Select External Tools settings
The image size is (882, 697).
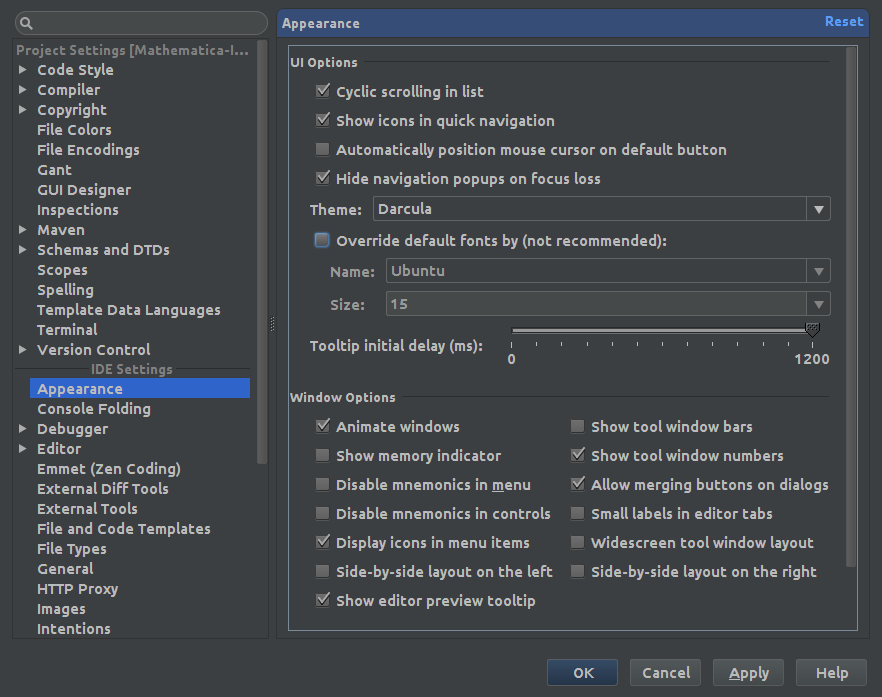[x=87, y=509]
